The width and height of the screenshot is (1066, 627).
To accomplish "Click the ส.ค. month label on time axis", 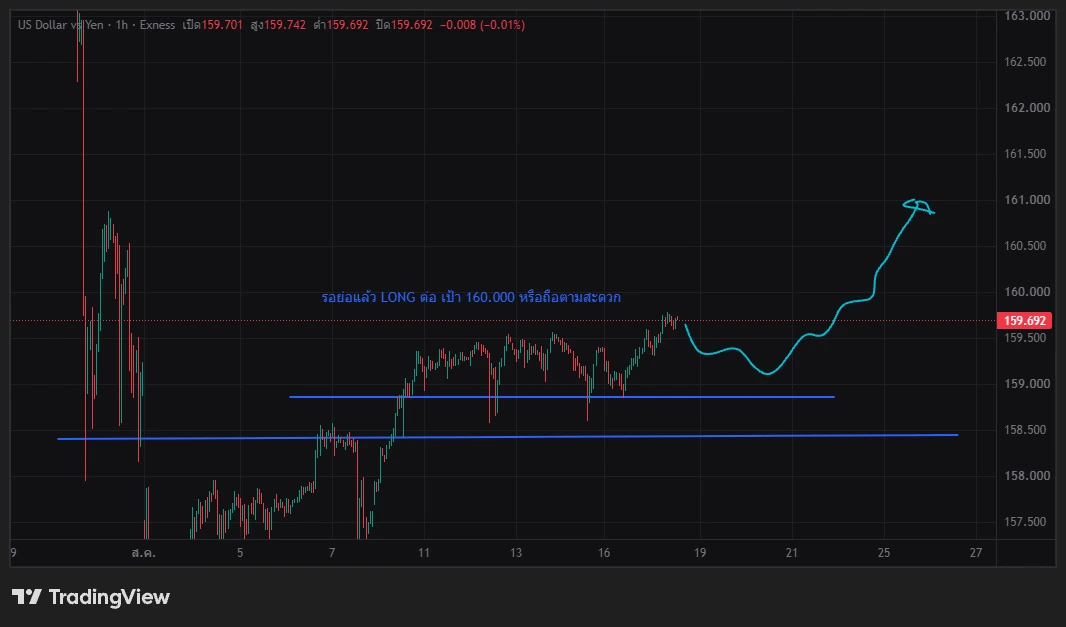I will pyautogui.click(x=143, y=553).
